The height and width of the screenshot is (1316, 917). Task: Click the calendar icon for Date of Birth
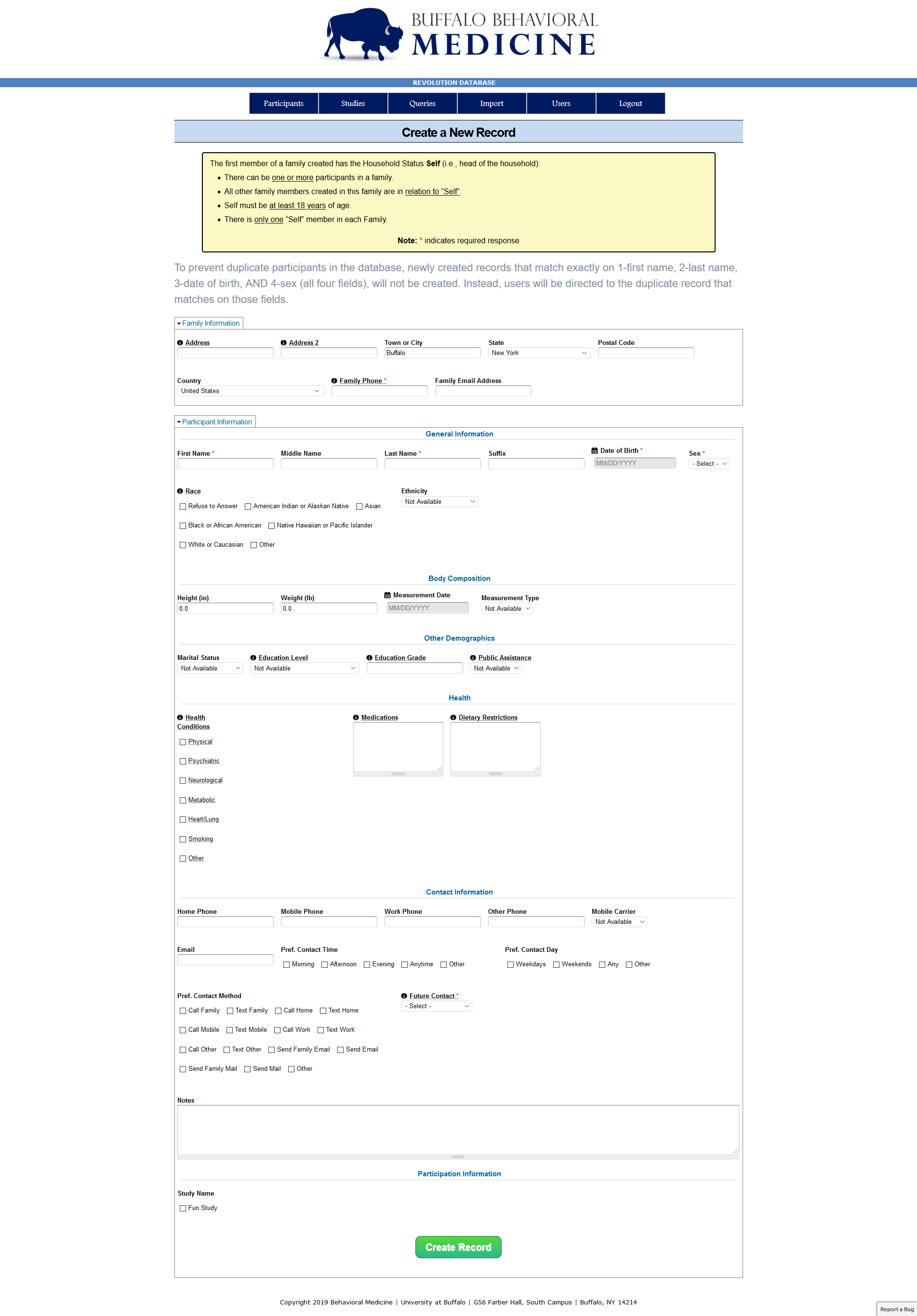click(595, 450)
